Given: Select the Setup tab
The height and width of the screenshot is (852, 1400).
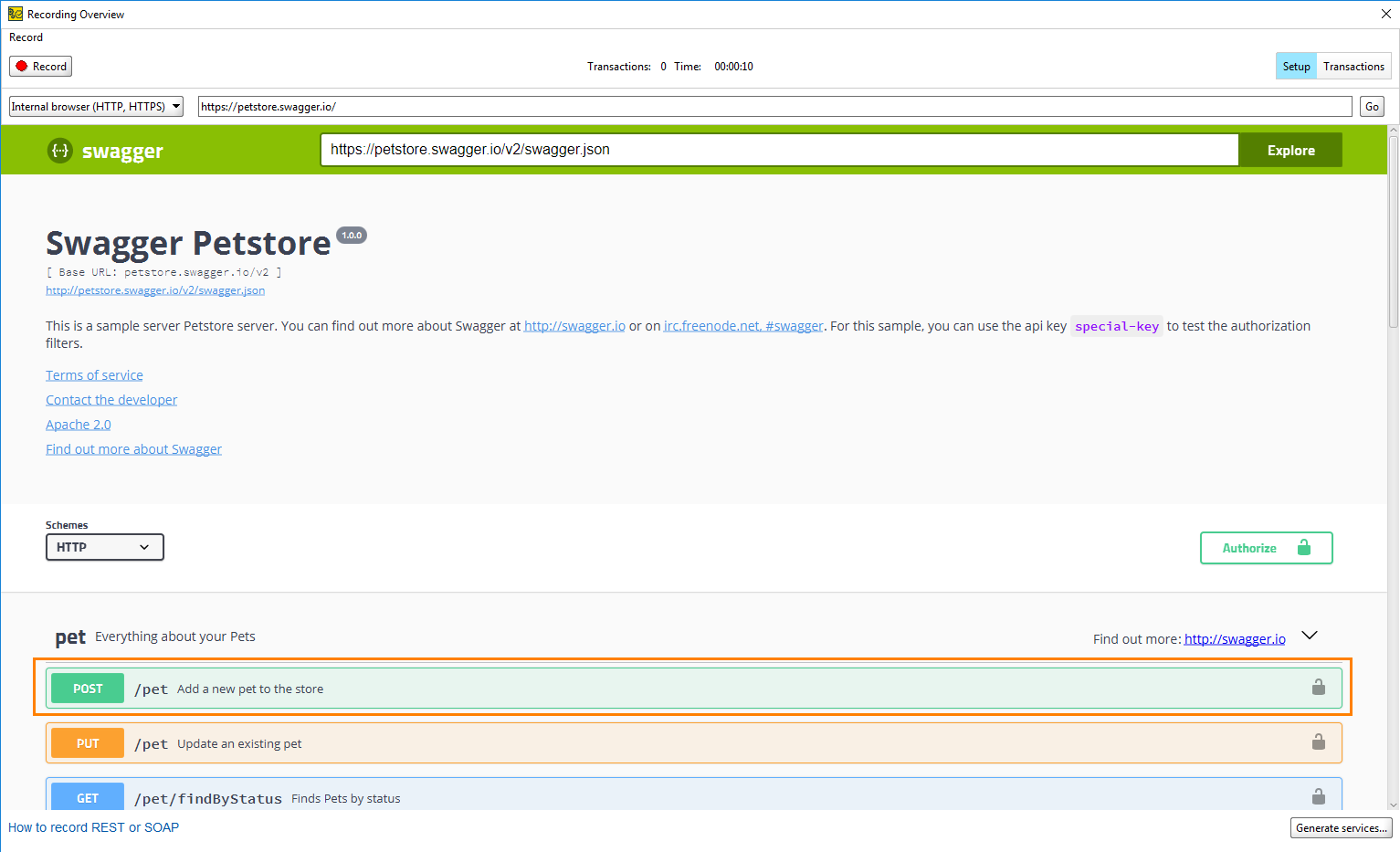Looking at the screenshot, I should pos(1296,67).
